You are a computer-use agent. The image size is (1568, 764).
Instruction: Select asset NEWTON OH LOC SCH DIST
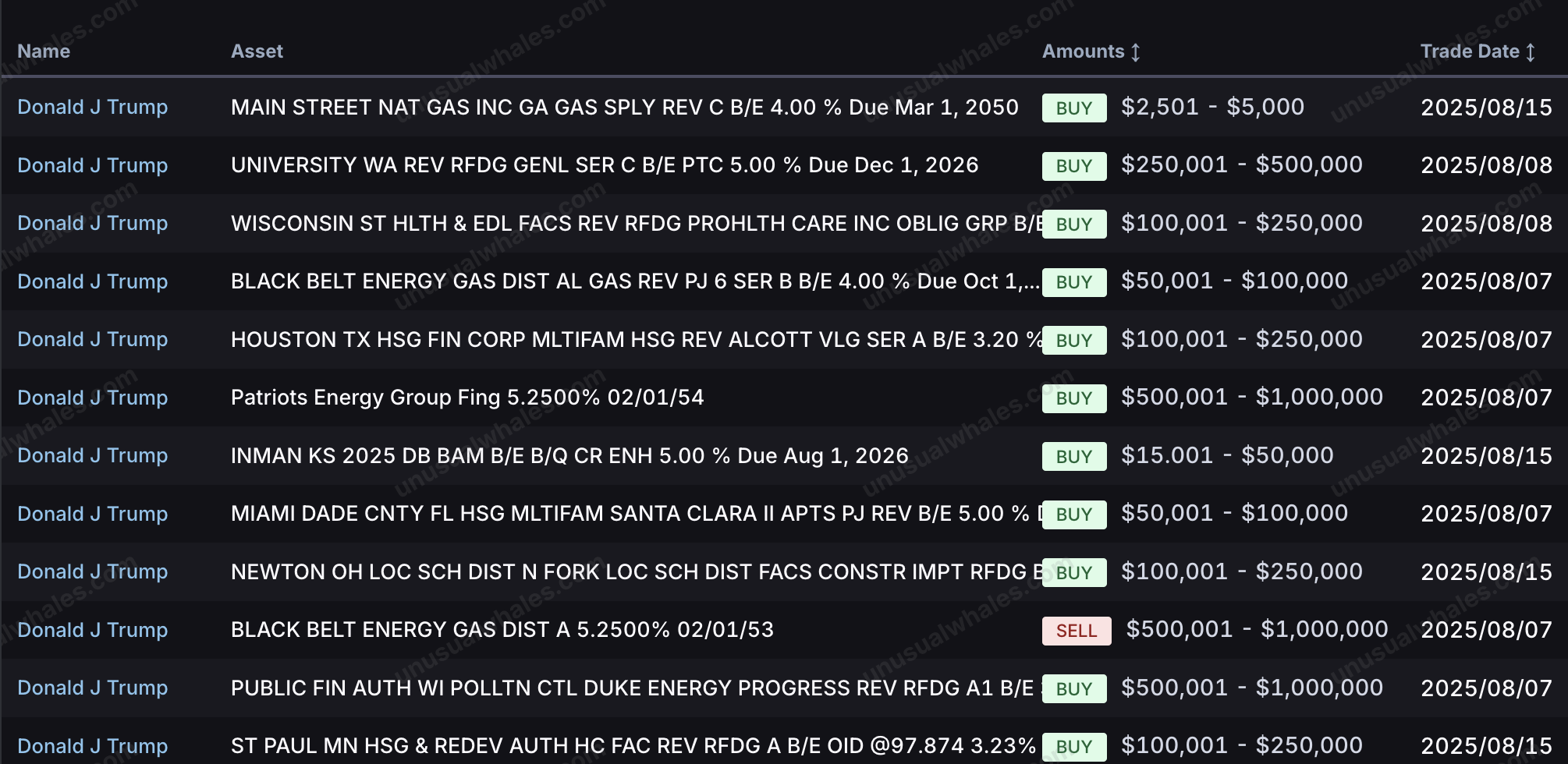coord(637,571)
